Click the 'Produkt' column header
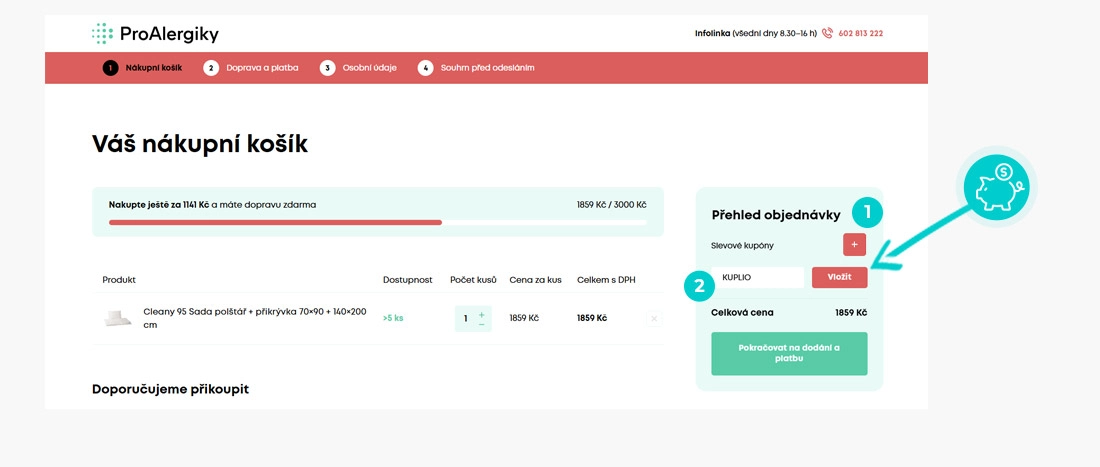 point(119,280)
